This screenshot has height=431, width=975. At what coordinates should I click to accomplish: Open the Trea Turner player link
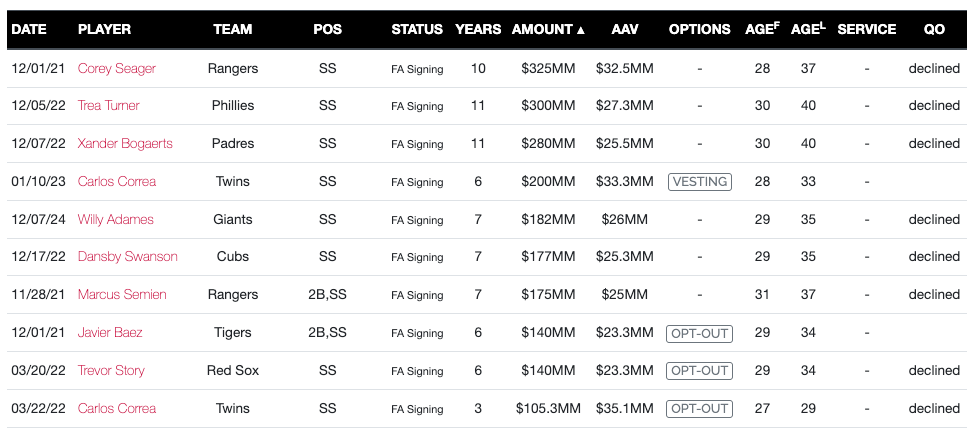pos(108,106)
